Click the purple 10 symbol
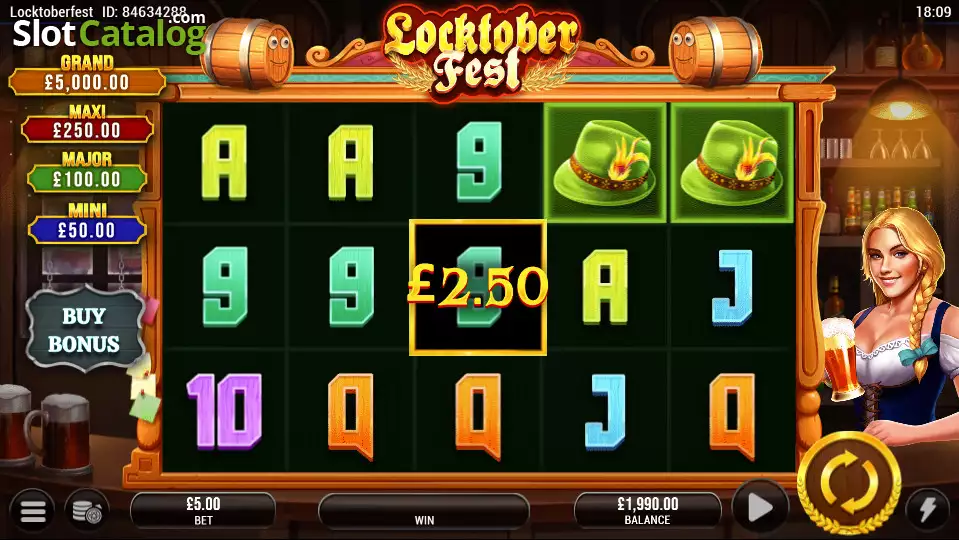This screenshot has height=540, width=959. coord(224,410)
